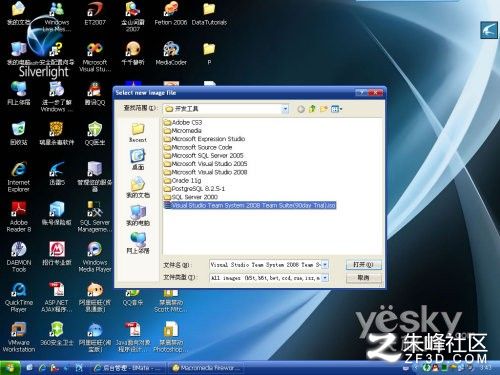500x375 pixels.
Task: Open DAEMON Tools desktop icon
Action: point(19,257)
